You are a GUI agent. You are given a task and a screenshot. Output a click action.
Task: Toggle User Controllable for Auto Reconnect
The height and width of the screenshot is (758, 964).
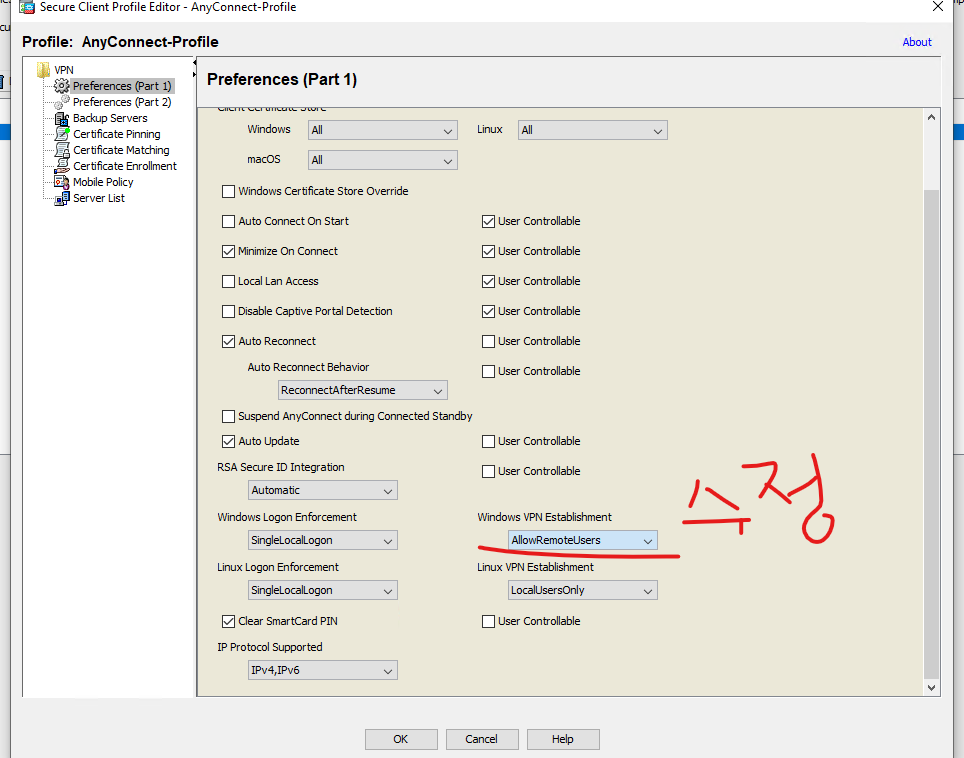click(488, 341)
